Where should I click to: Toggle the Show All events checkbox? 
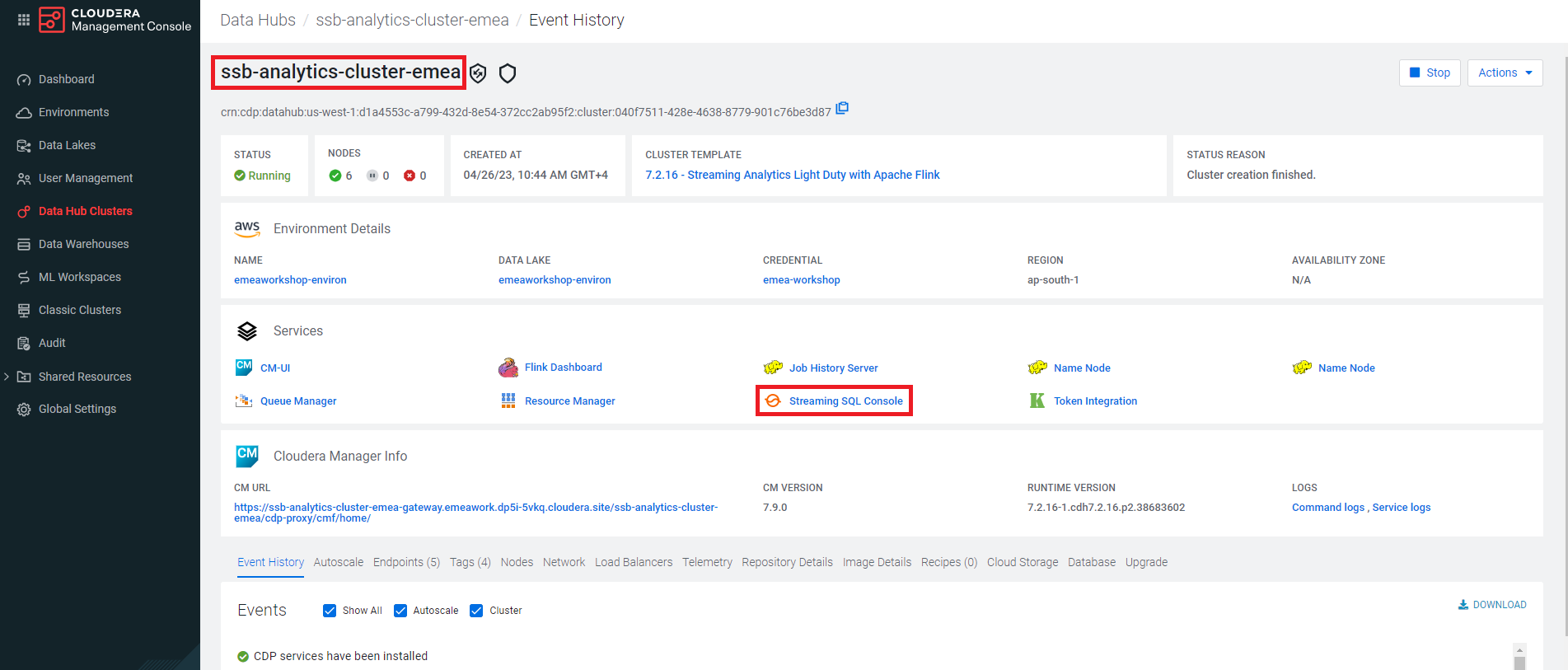tap(330, 611)
